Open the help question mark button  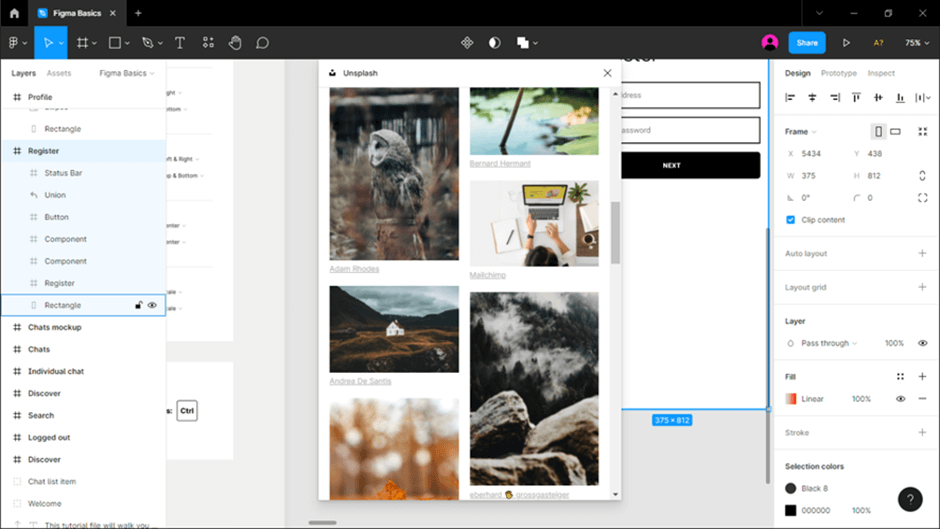point(910,499)
